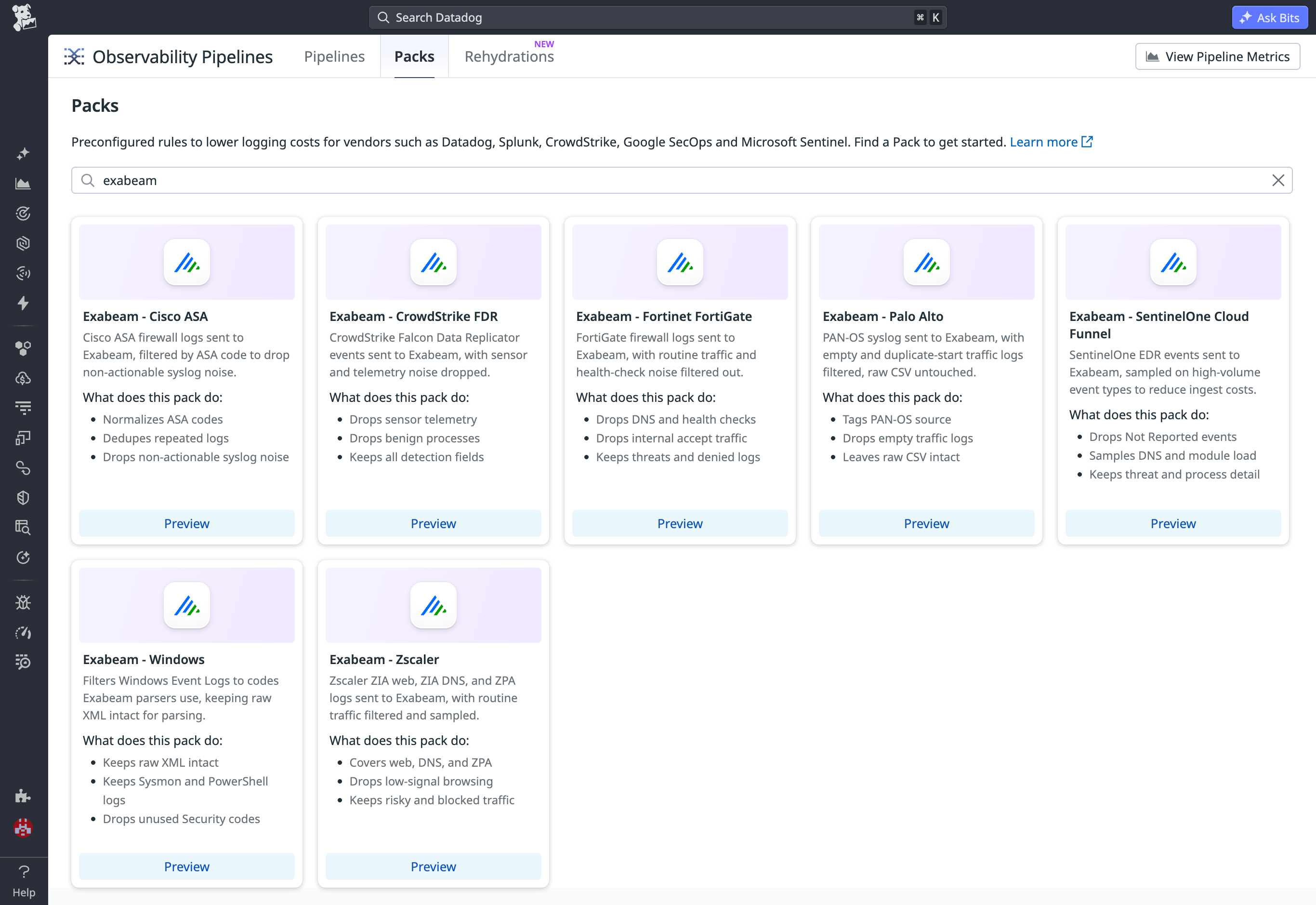Open the list search log explorer icon
1316x905 pixels.
(23, 662)
